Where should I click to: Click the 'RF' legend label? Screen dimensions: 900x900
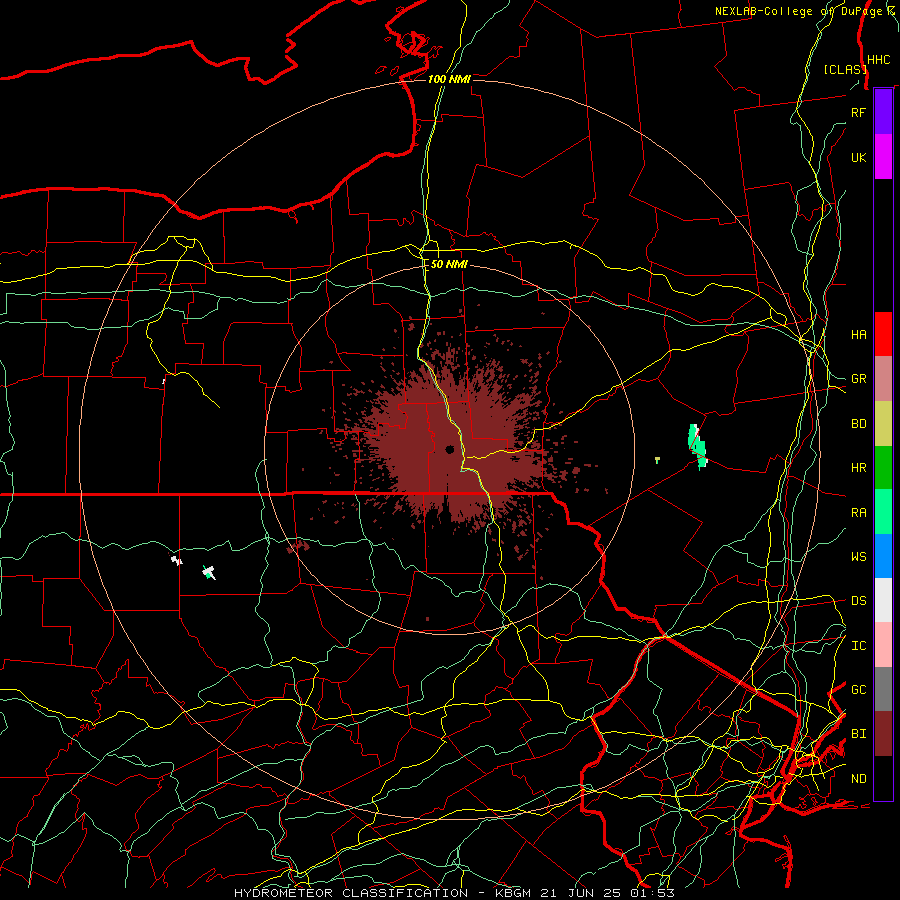(x=858, y=113)
